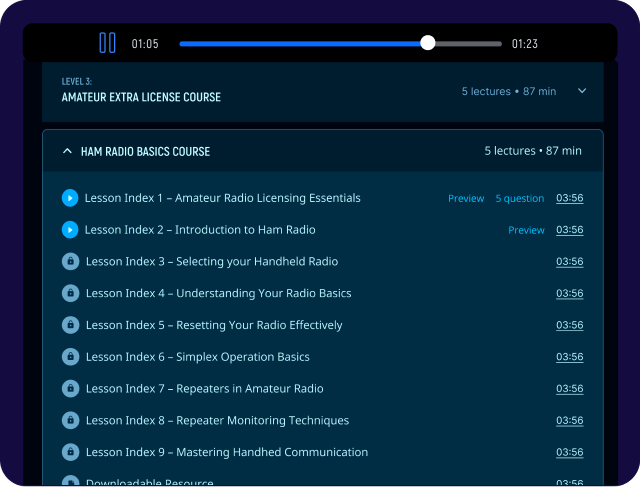Click 5 lectures • 87 min in Ham Radio header

(x=533, y=151)
